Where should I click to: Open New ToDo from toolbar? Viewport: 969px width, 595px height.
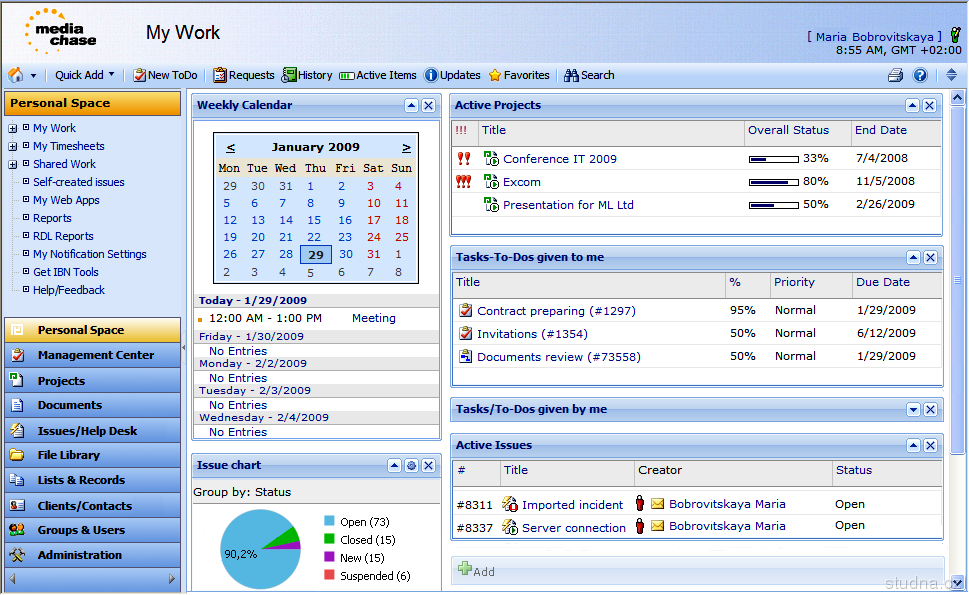coord(166,75)
